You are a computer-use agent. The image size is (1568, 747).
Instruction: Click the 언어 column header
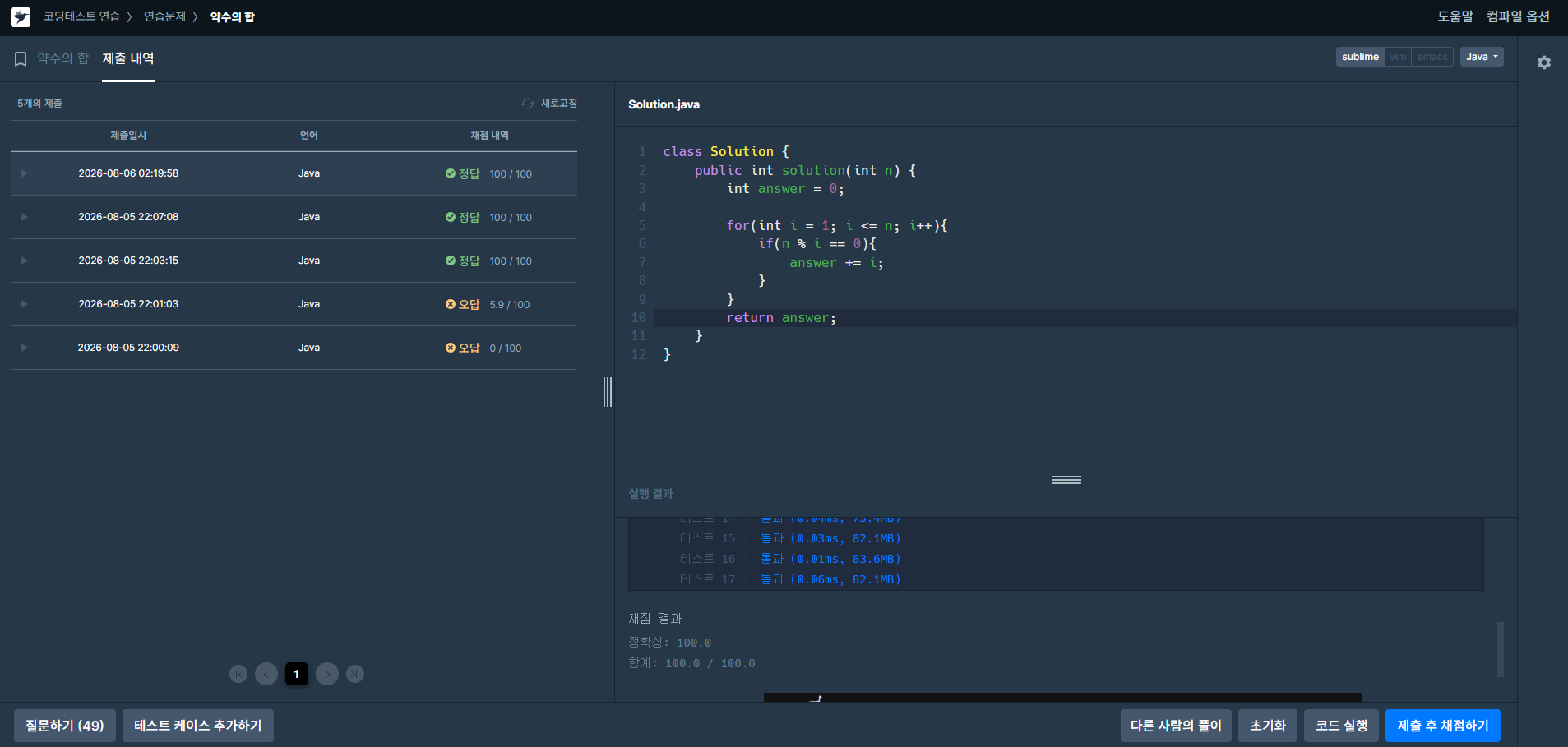click(309, 136)
